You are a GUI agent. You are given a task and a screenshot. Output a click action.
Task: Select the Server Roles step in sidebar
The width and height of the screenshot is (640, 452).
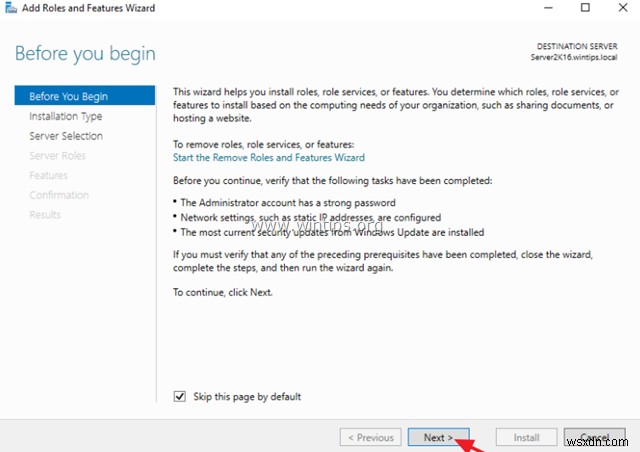[58, 155]
